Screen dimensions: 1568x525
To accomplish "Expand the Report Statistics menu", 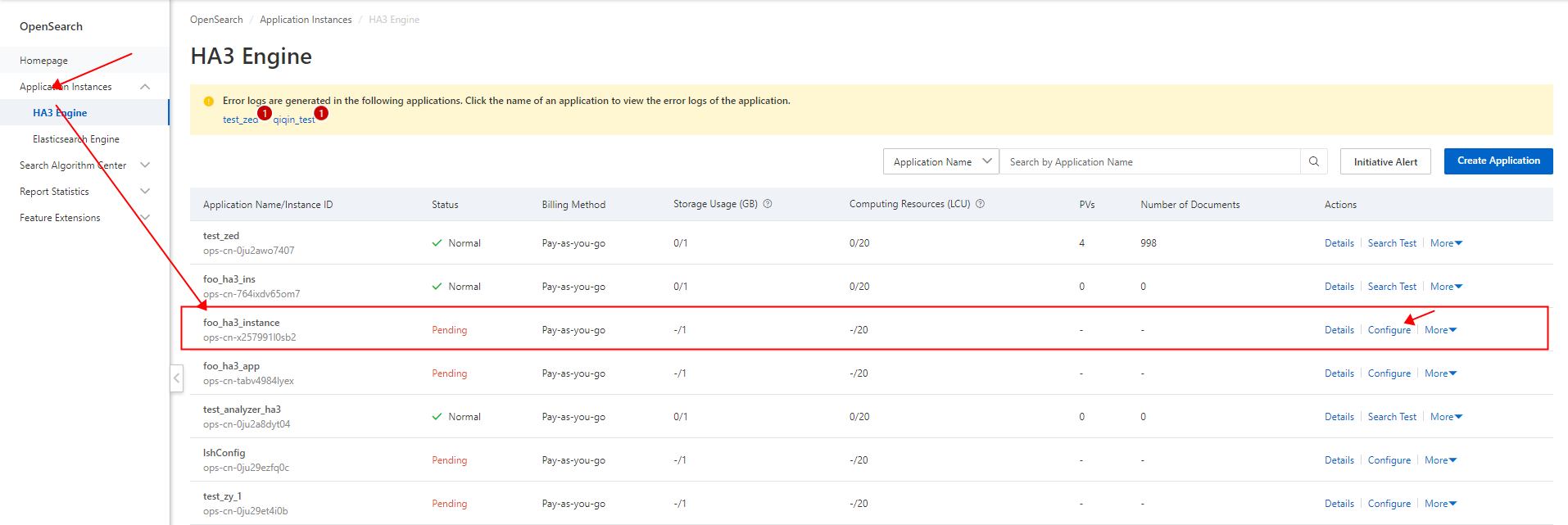I will tap(145, 192).
